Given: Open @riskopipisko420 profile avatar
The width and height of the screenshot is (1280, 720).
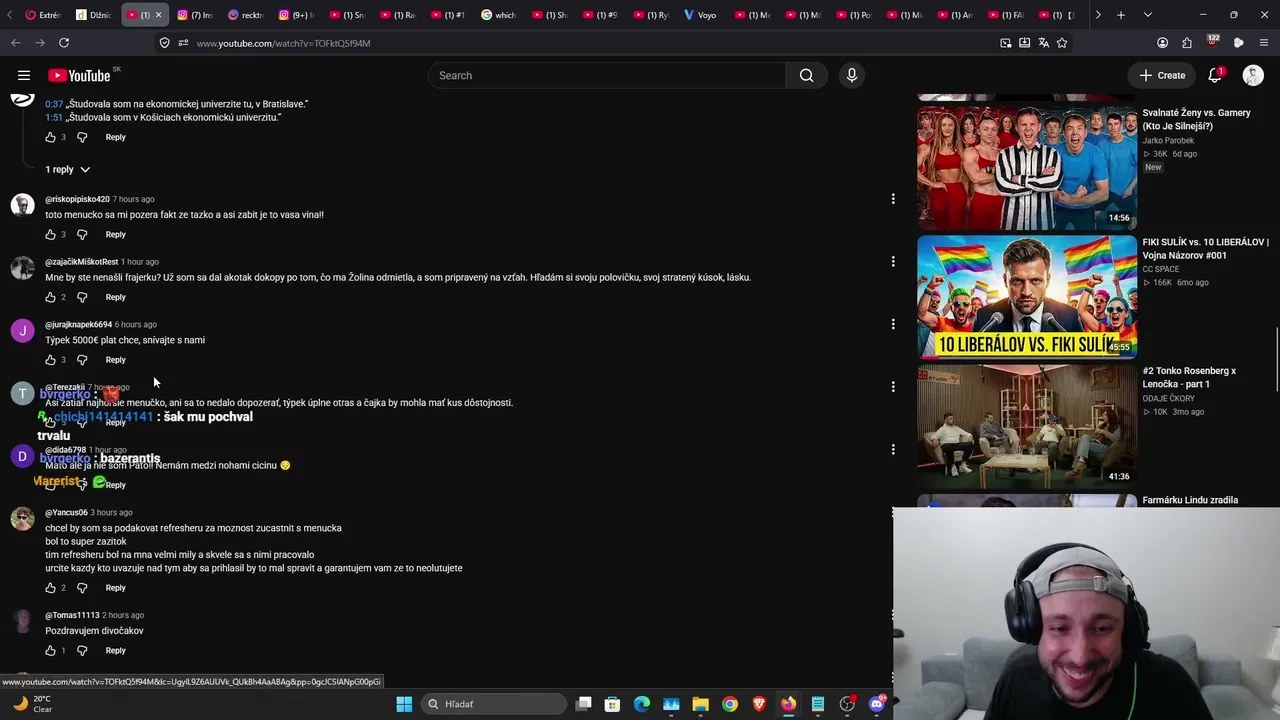Looking at the screenshot, I should (x=22, y=205).
